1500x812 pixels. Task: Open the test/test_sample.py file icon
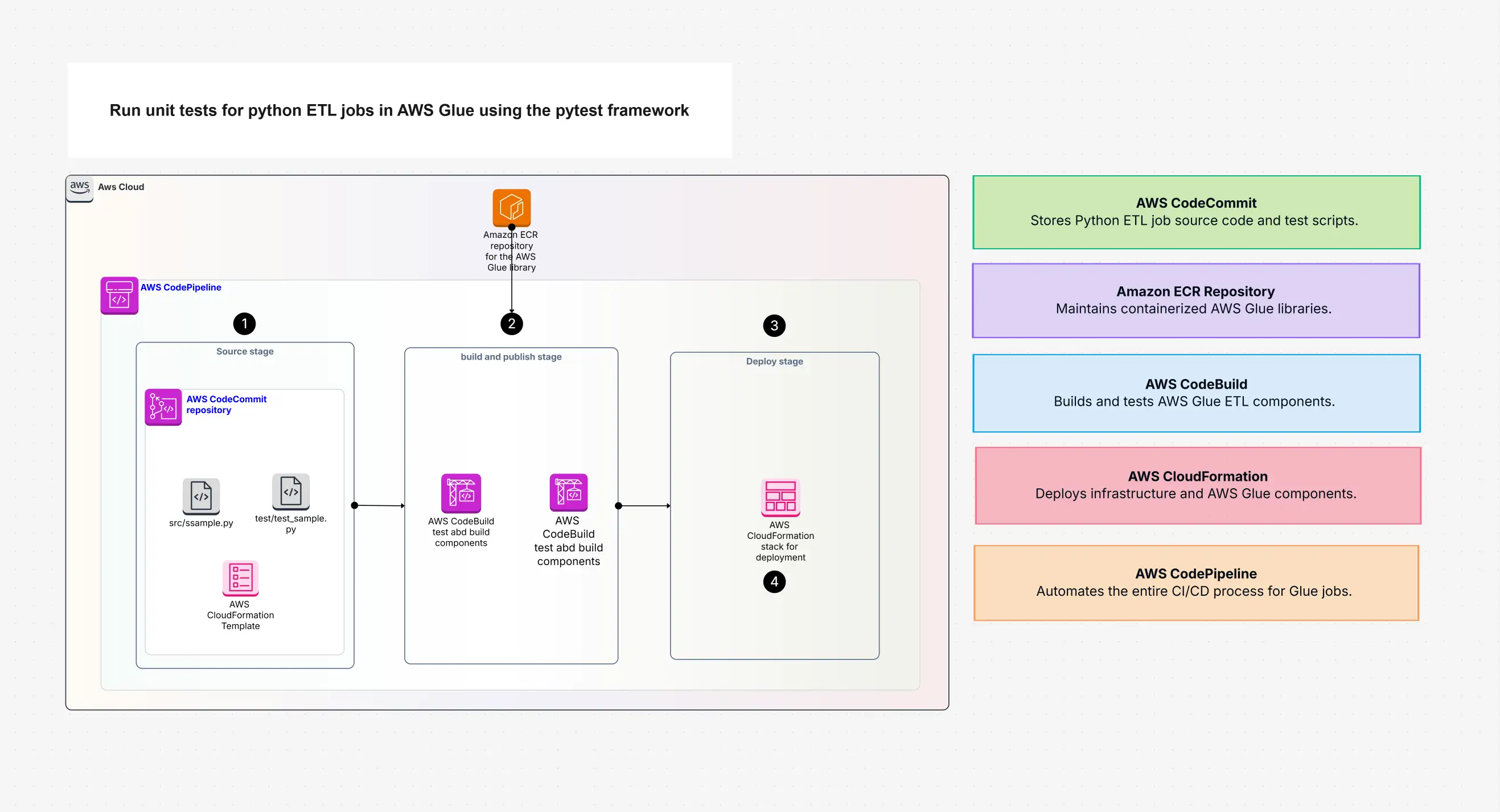[290, 492]
